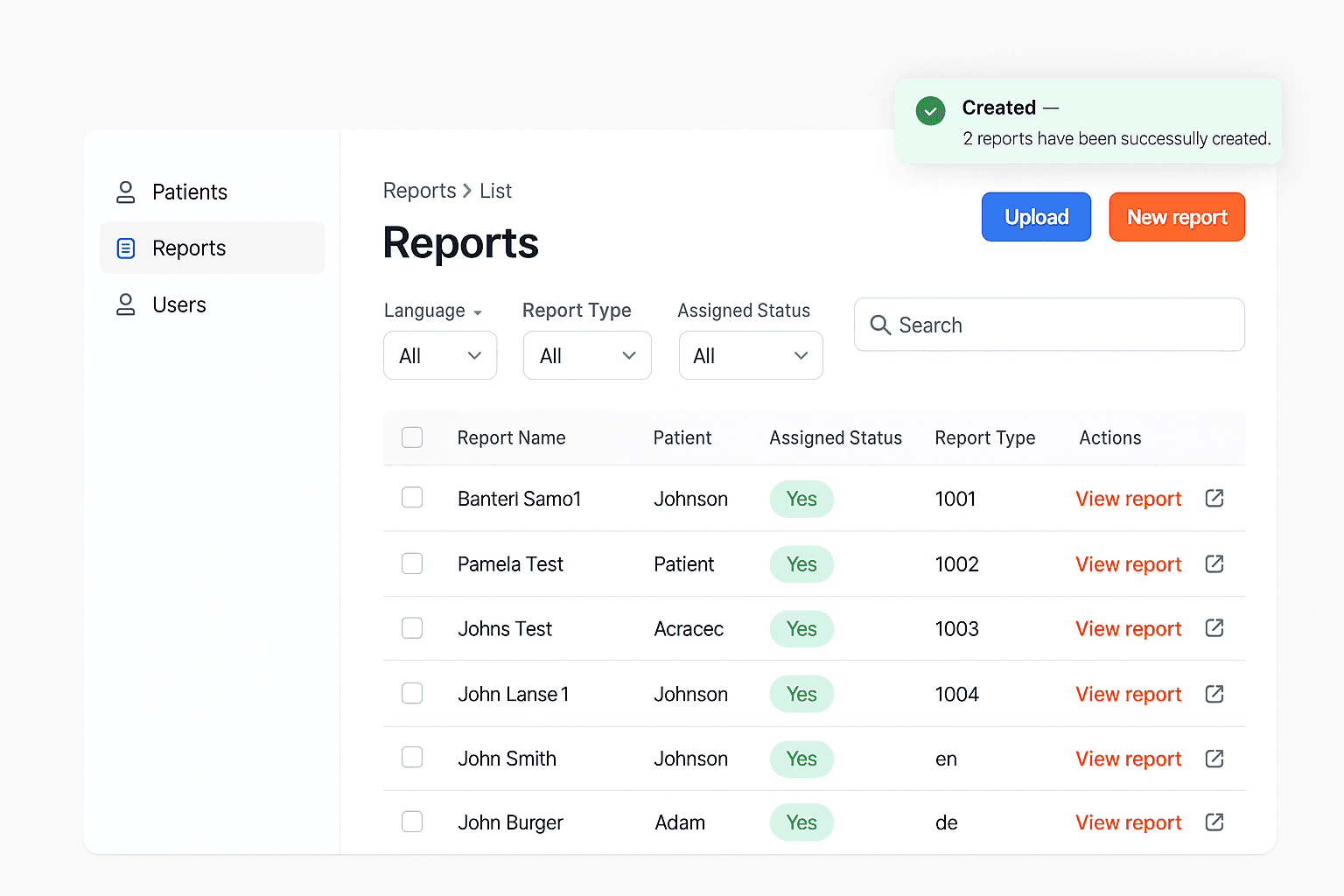Image resolution: width=1344 pixels, height=896 pixels.
Task: Click the report name Johns Test
Action: coord(505,629)
